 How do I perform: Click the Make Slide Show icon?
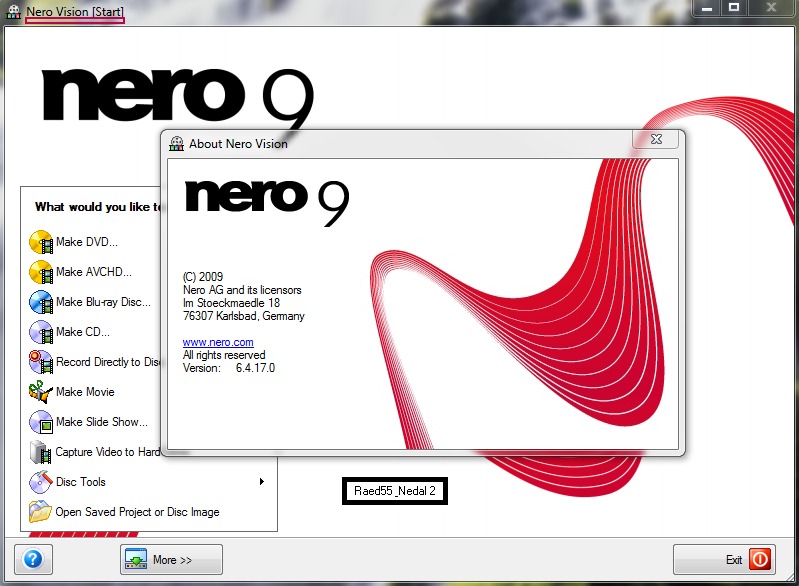[41, 422]
